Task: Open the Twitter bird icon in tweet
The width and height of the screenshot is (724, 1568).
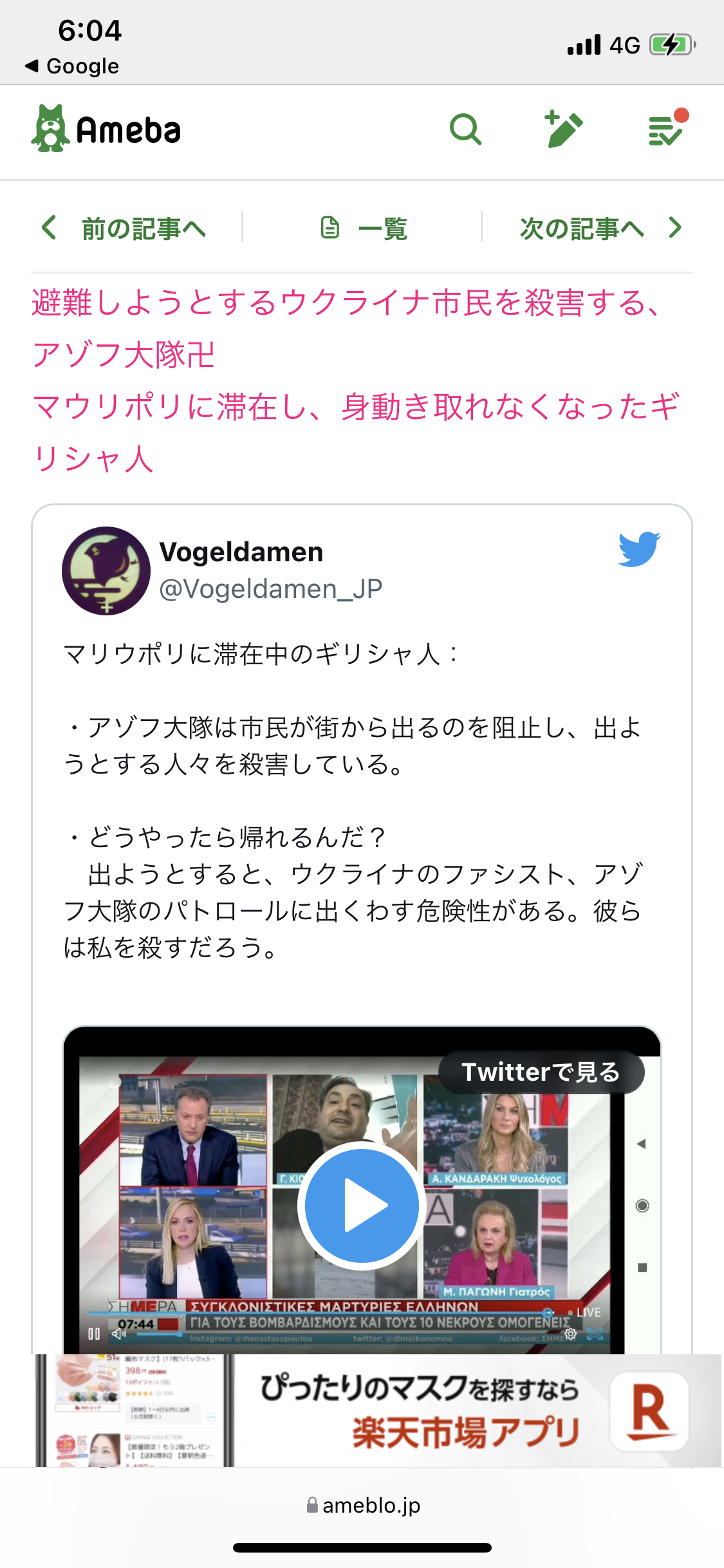Action: tap(639, 549)
